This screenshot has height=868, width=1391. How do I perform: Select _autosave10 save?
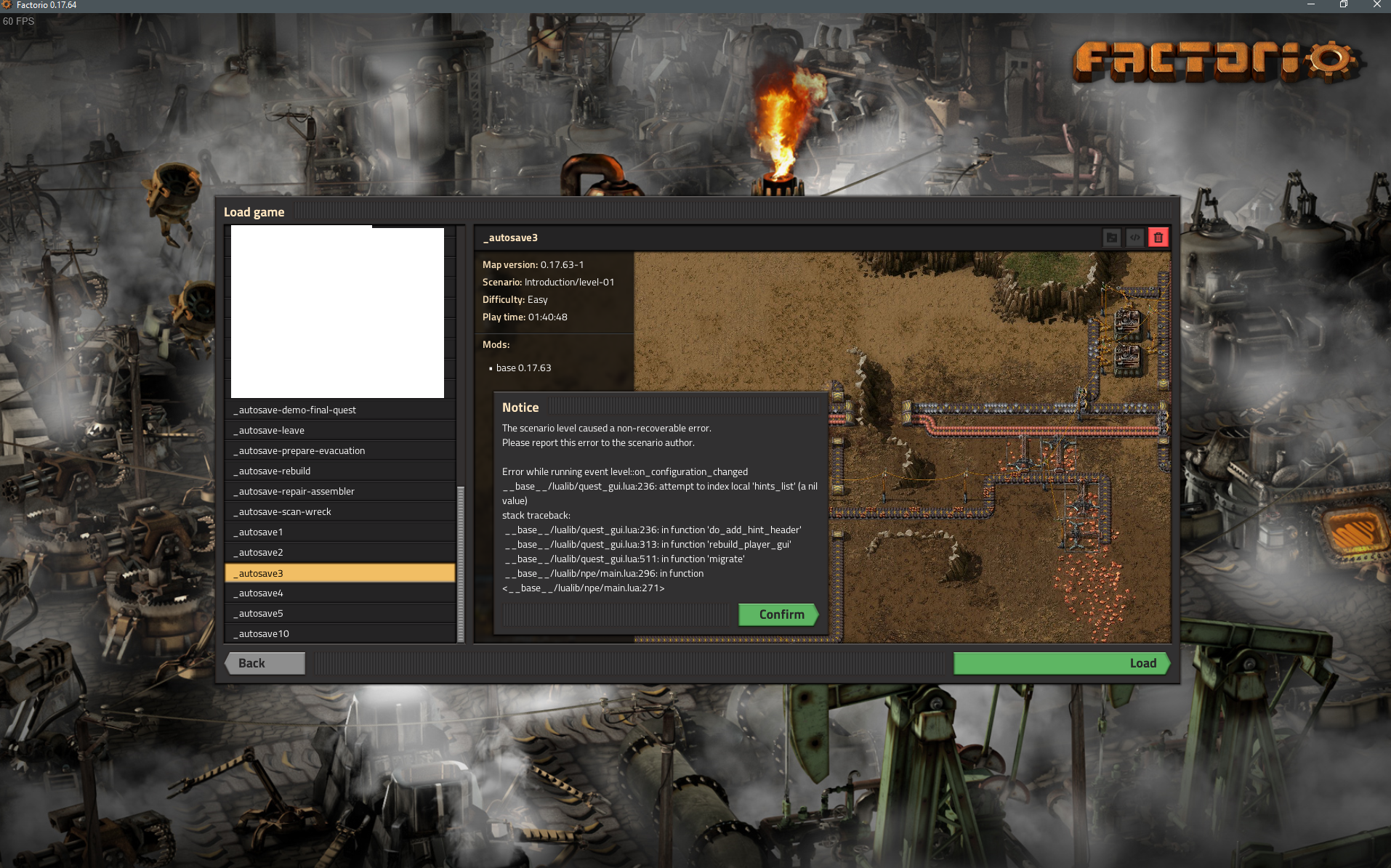340,633
